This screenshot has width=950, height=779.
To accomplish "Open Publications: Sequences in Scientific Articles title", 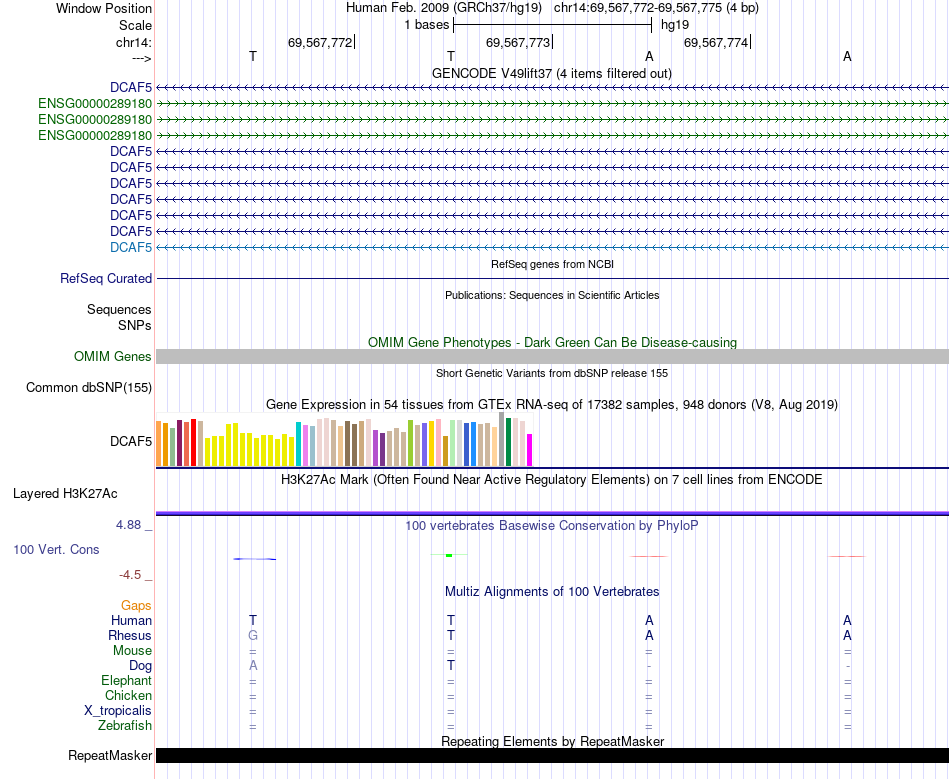I will (x=552, y=295).
